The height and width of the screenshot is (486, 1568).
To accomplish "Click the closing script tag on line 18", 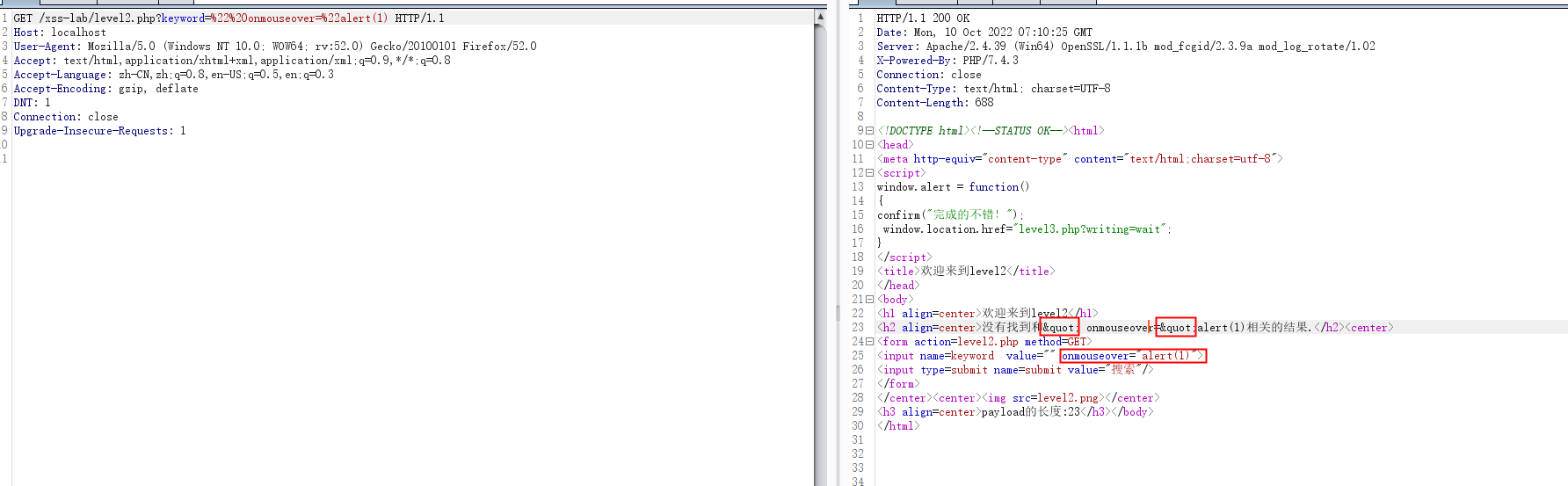I will [x=904, y=258].
